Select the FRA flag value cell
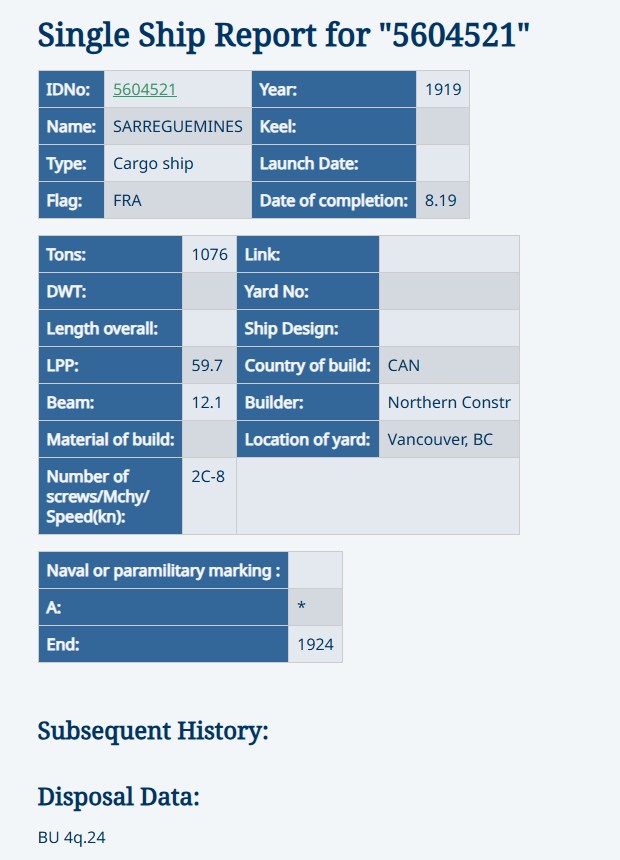This screenshot has height=860, width=620. click(128, 200)
